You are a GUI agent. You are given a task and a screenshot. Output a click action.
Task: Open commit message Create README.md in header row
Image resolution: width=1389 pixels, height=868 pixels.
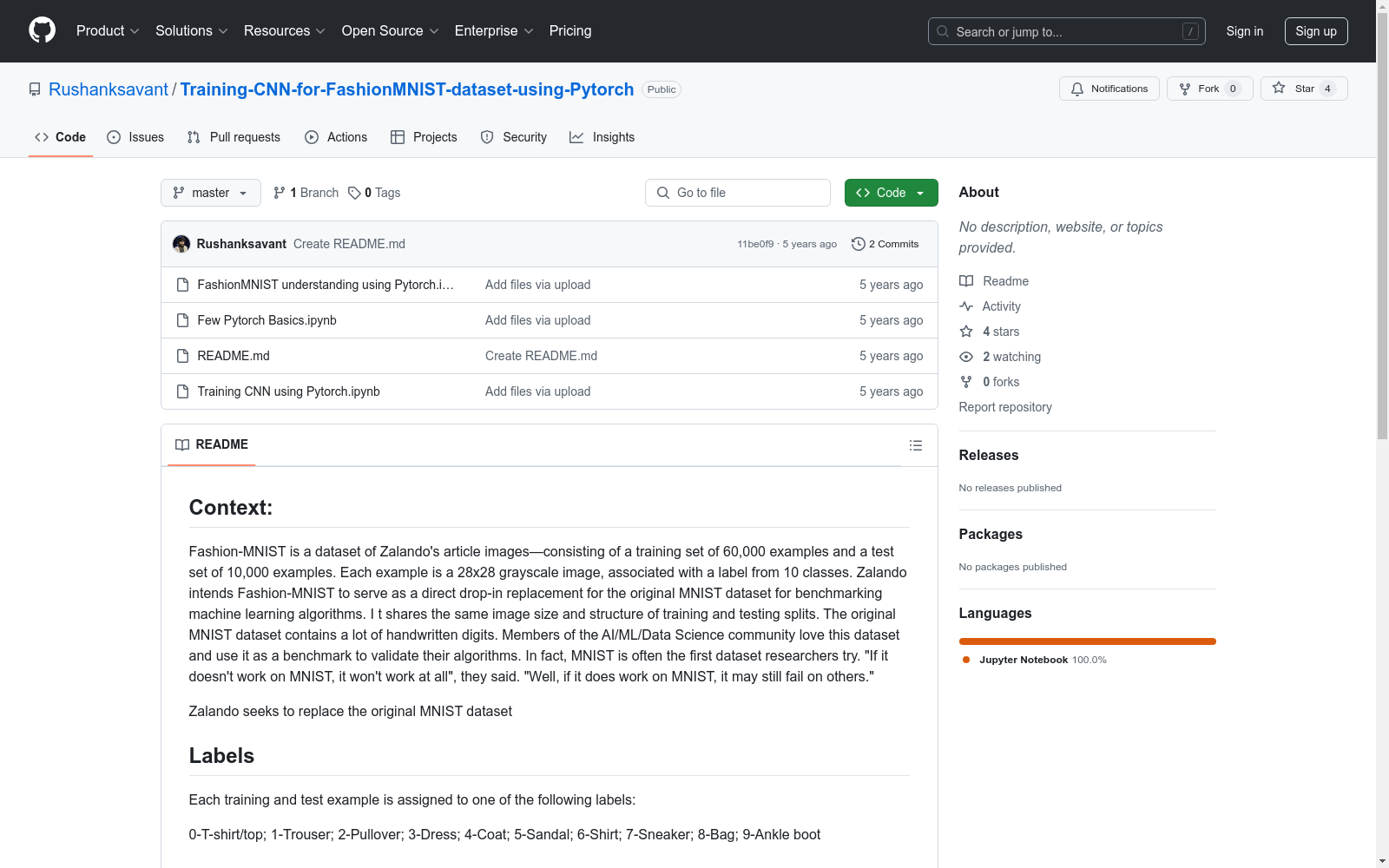(x=349, y=244)
